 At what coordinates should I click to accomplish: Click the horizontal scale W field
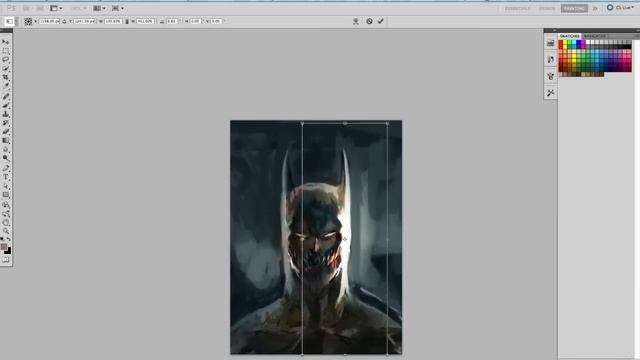click(113, 21)
